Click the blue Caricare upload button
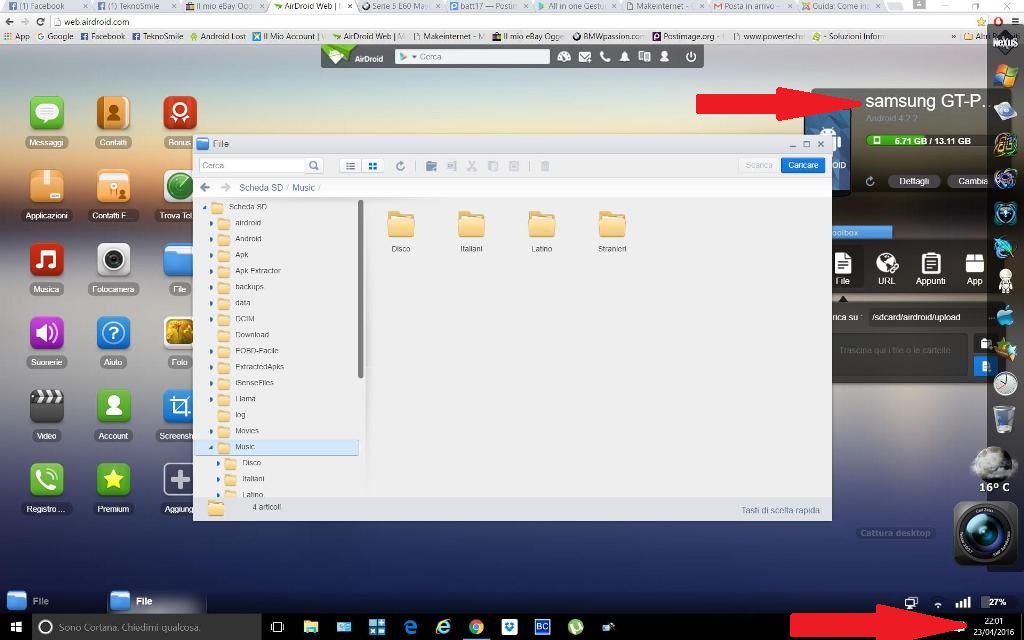The height and width of the screenshot is (640, 1024). tap(803, 165)
